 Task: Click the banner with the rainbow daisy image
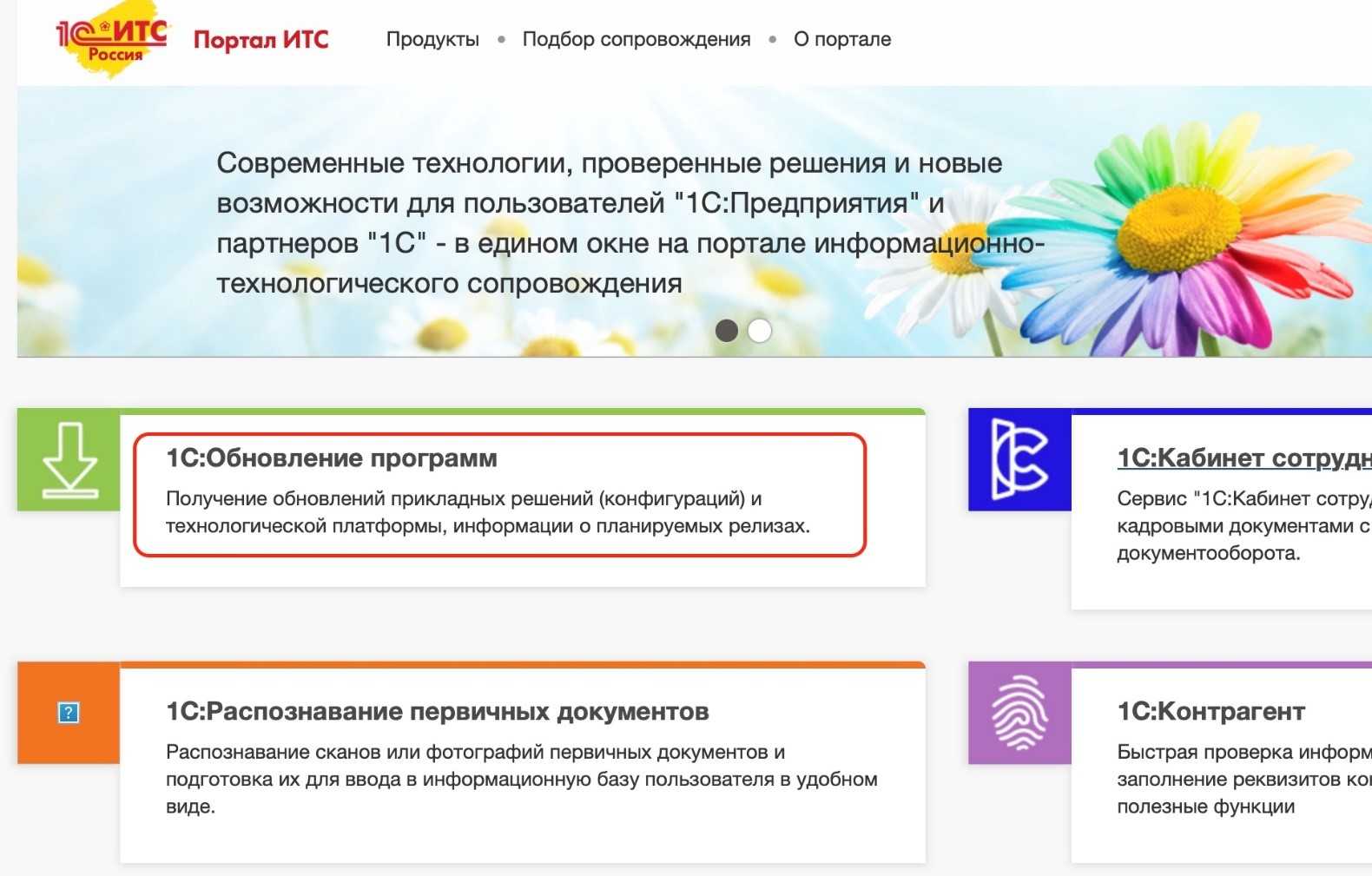(695, 221)
